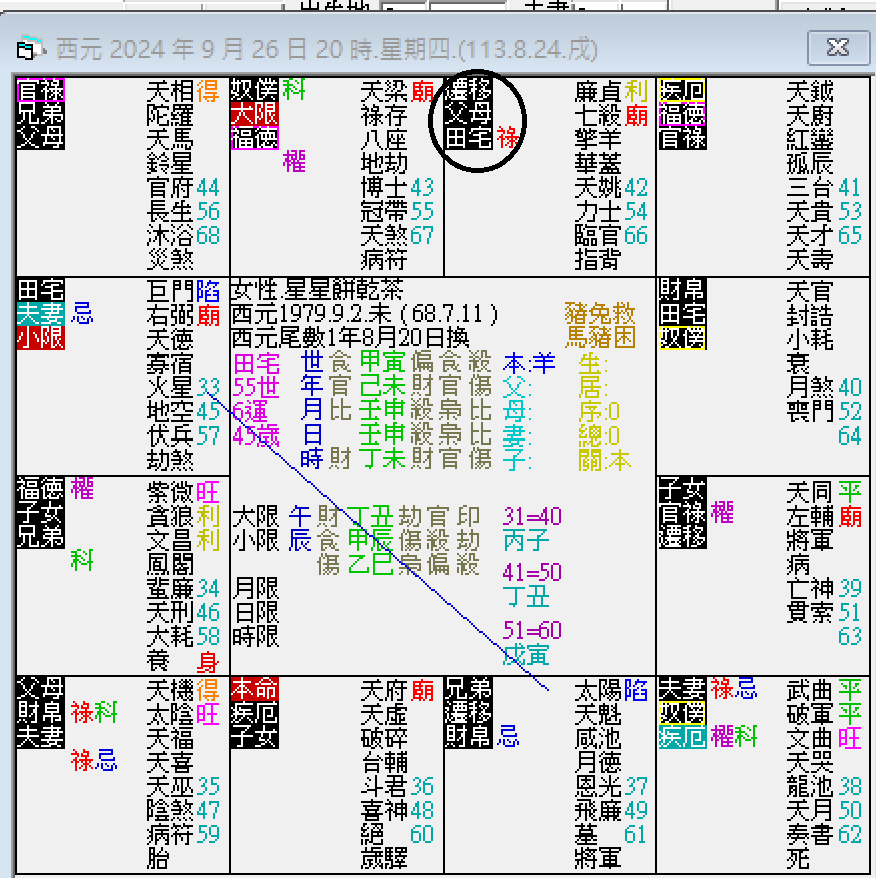Select the red 小限 marker in the left 田宅 palace
The width and height of the screenshot is (876, 878).
tap(40, 337)
